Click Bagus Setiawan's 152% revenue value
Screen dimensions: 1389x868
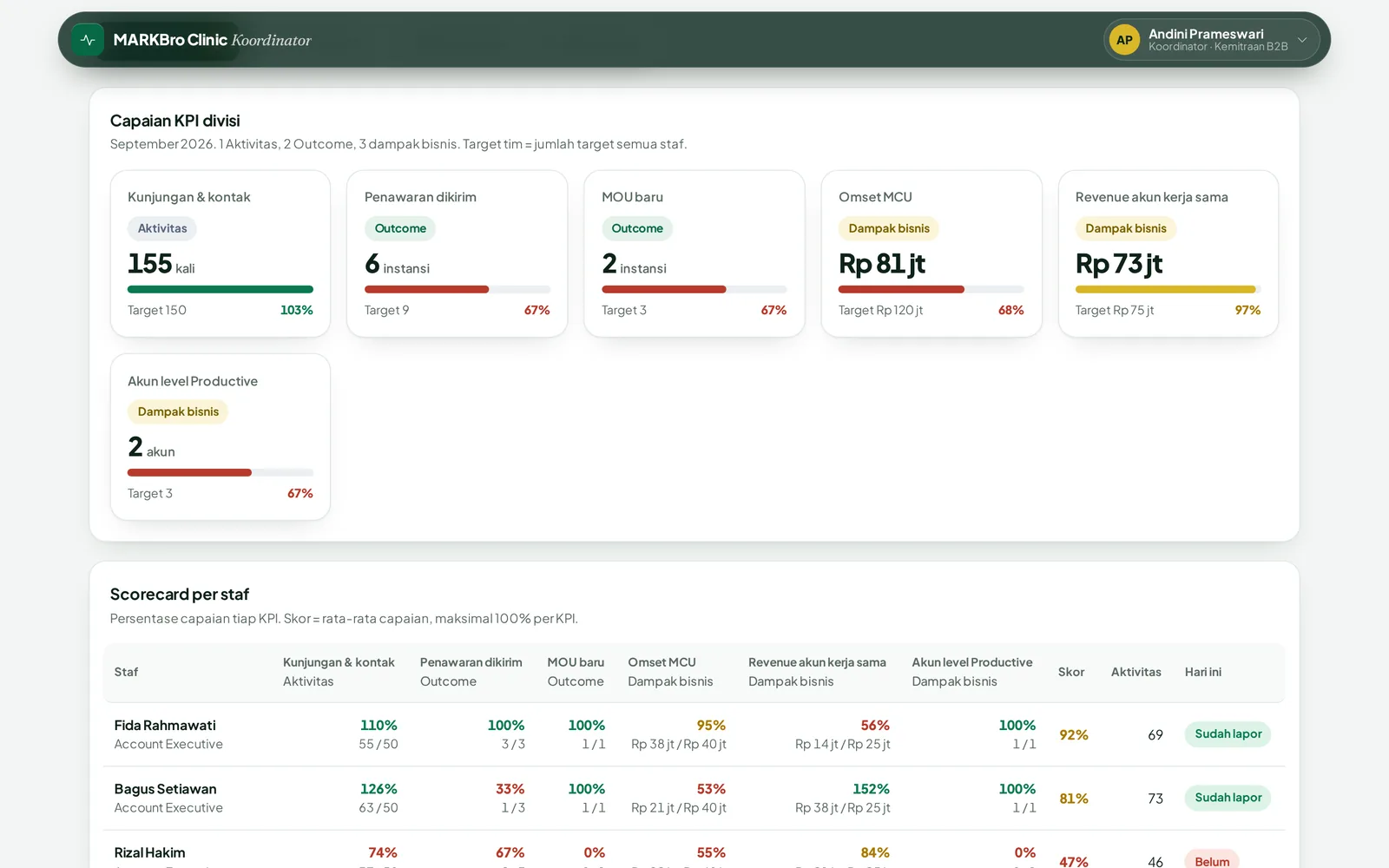(x=871, y=789)
